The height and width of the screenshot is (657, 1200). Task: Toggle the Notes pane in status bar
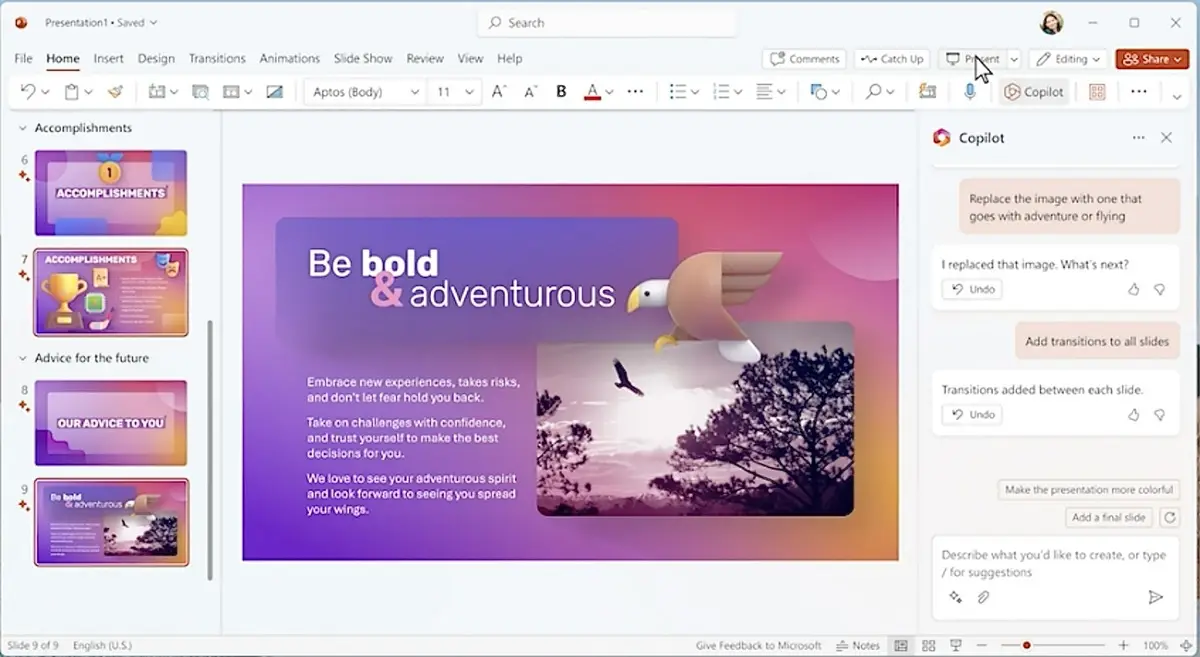point(858,646)
